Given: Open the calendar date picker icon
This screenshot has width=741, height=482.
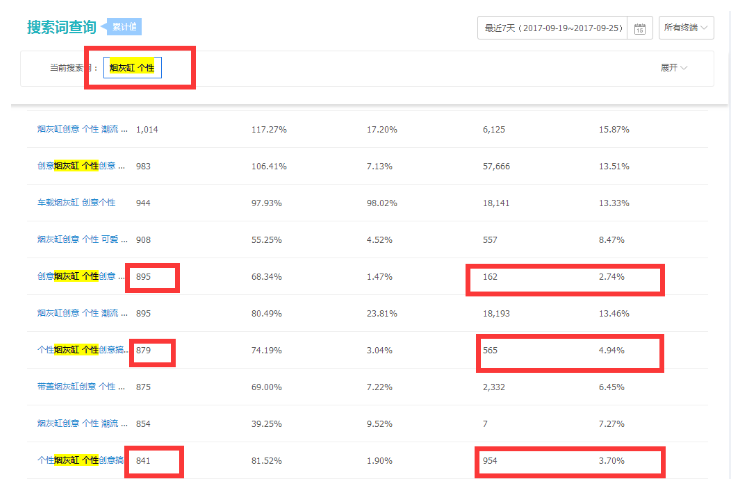Looking at the screenshot, I should 639,28.
